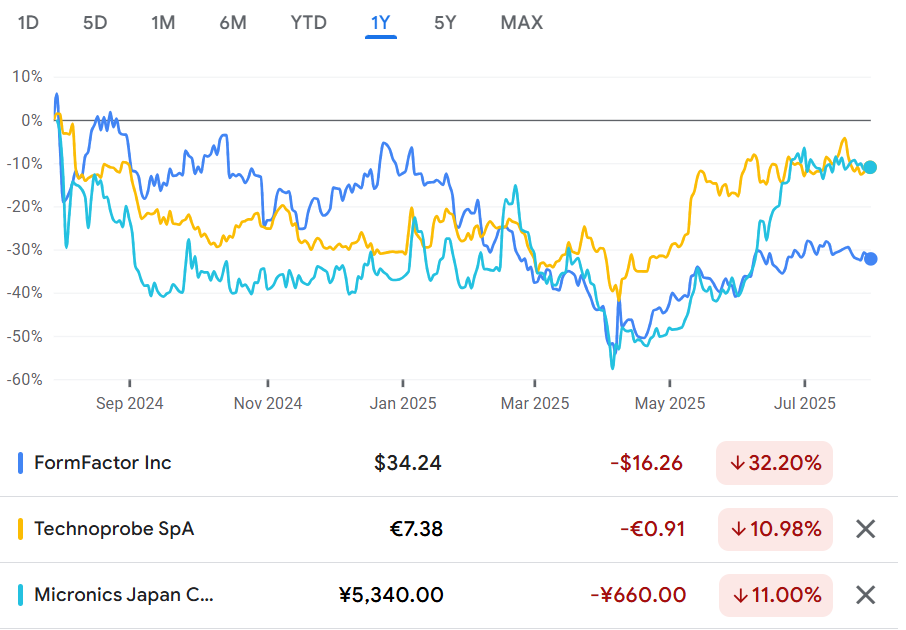Open the Technoprobe SpA stock row
Viewport: 906px width, 630px height.
449,529
